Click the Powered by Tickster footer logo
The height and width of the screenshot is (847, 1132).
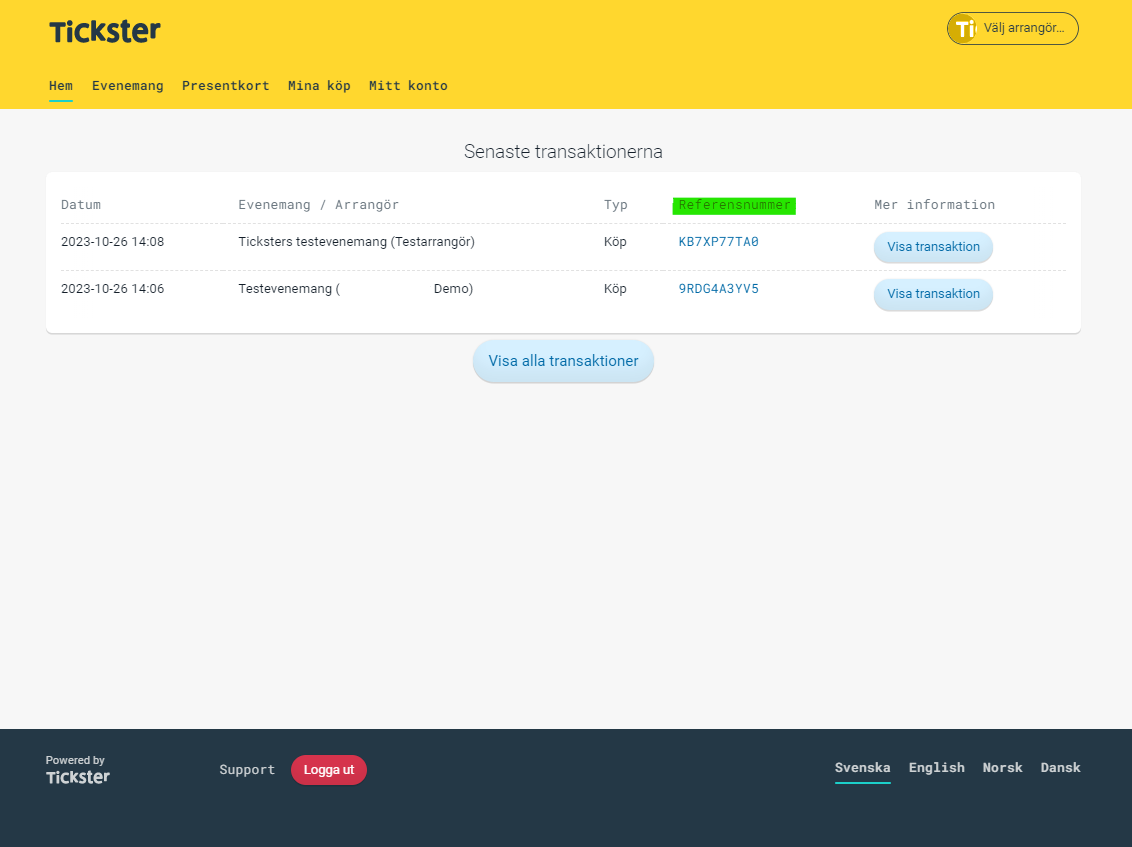click(77, 770)
